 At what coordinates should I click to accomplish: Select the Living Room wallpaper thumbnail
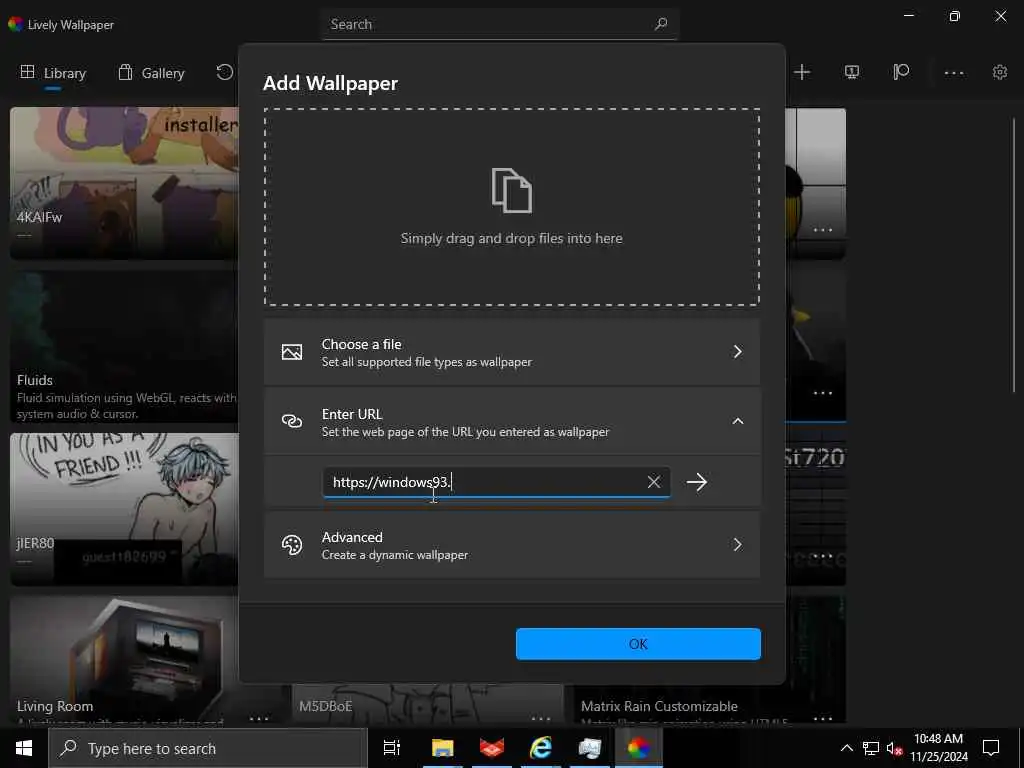tap(124, 660)
